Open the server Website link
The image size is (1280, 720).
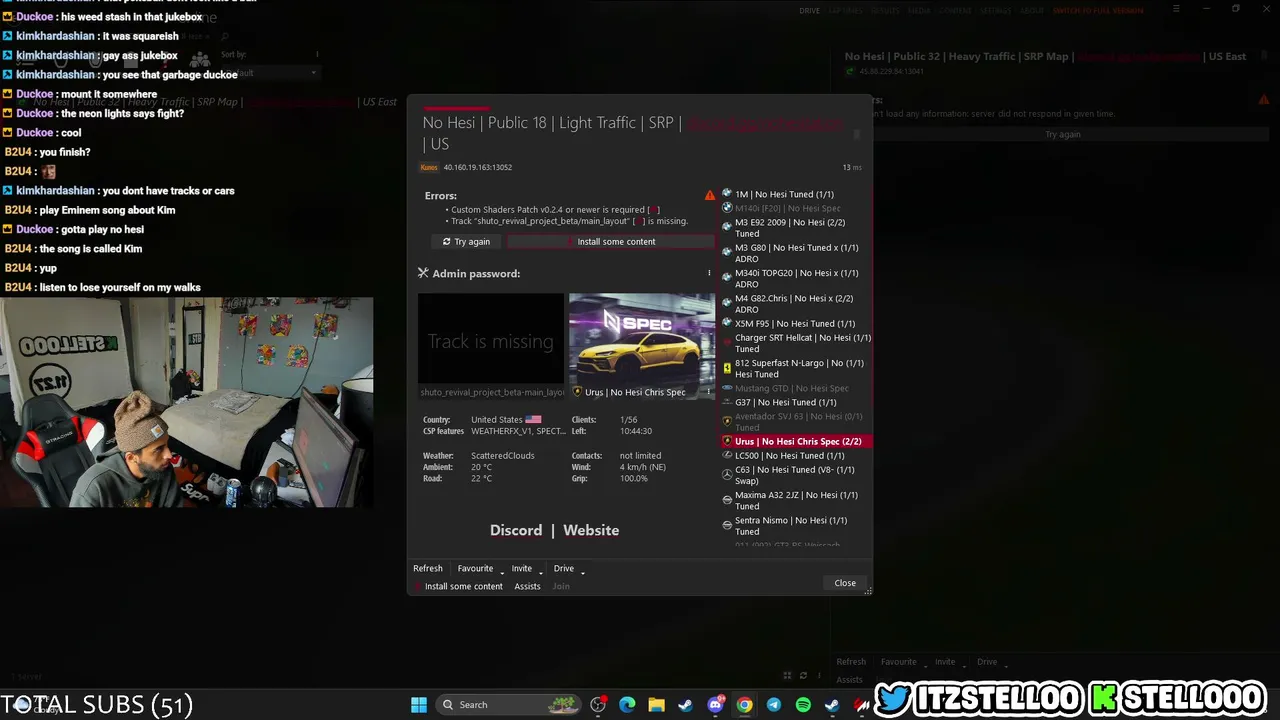tap(591, 530)
